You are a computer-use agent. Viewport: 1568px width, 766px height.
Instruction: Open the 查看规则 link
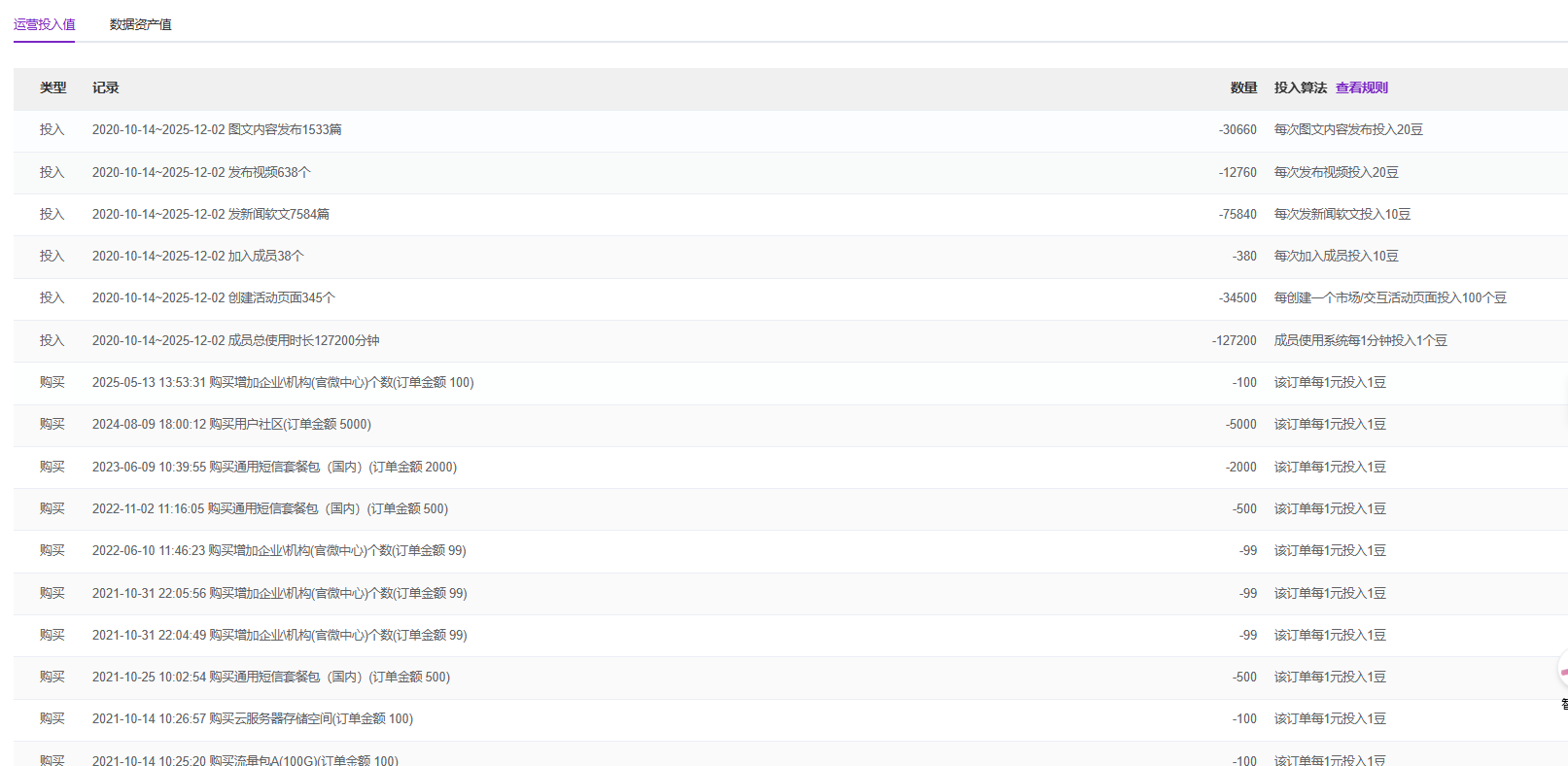pos(1361,87)
